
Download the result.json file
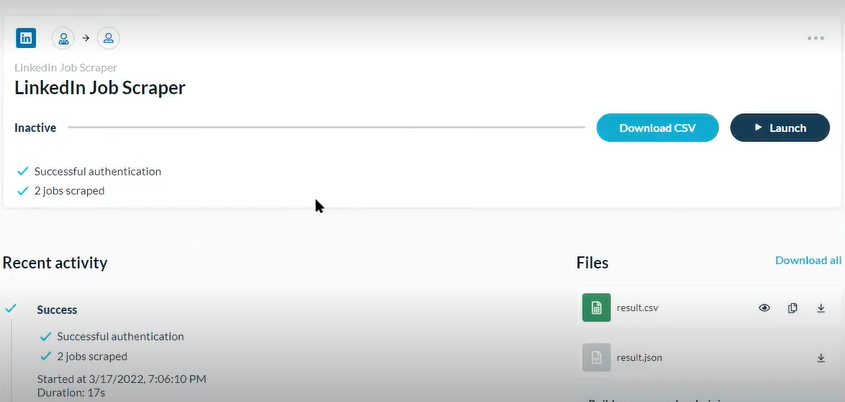(x=821, y=358)
